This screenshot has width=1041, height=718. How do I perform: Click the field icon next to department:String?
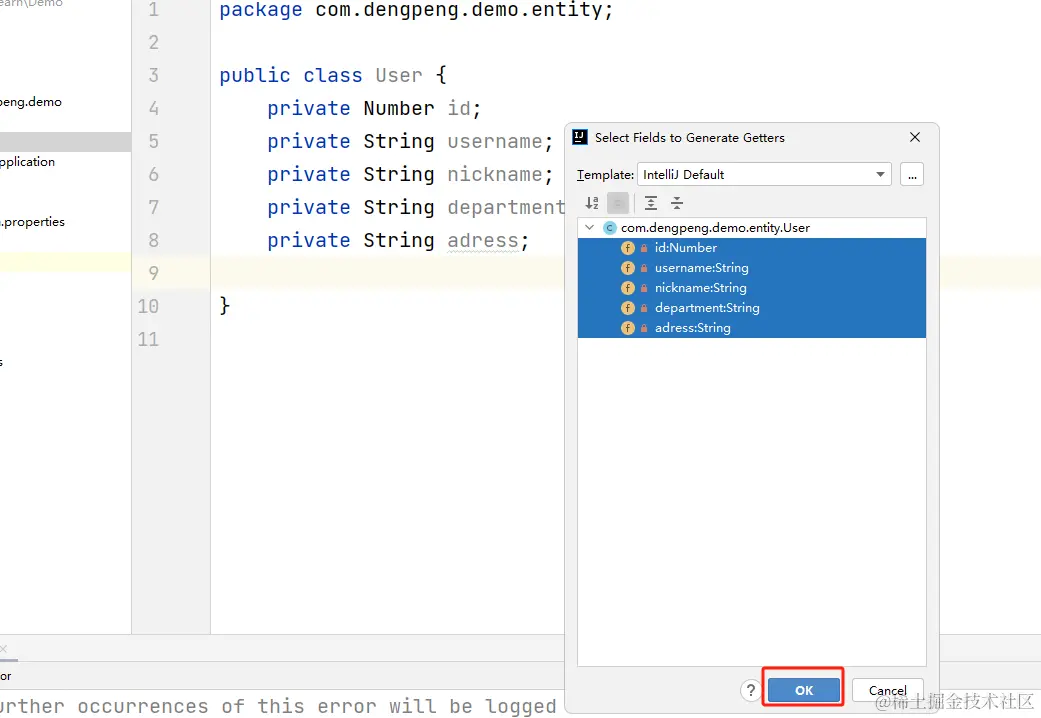[627, 308]
